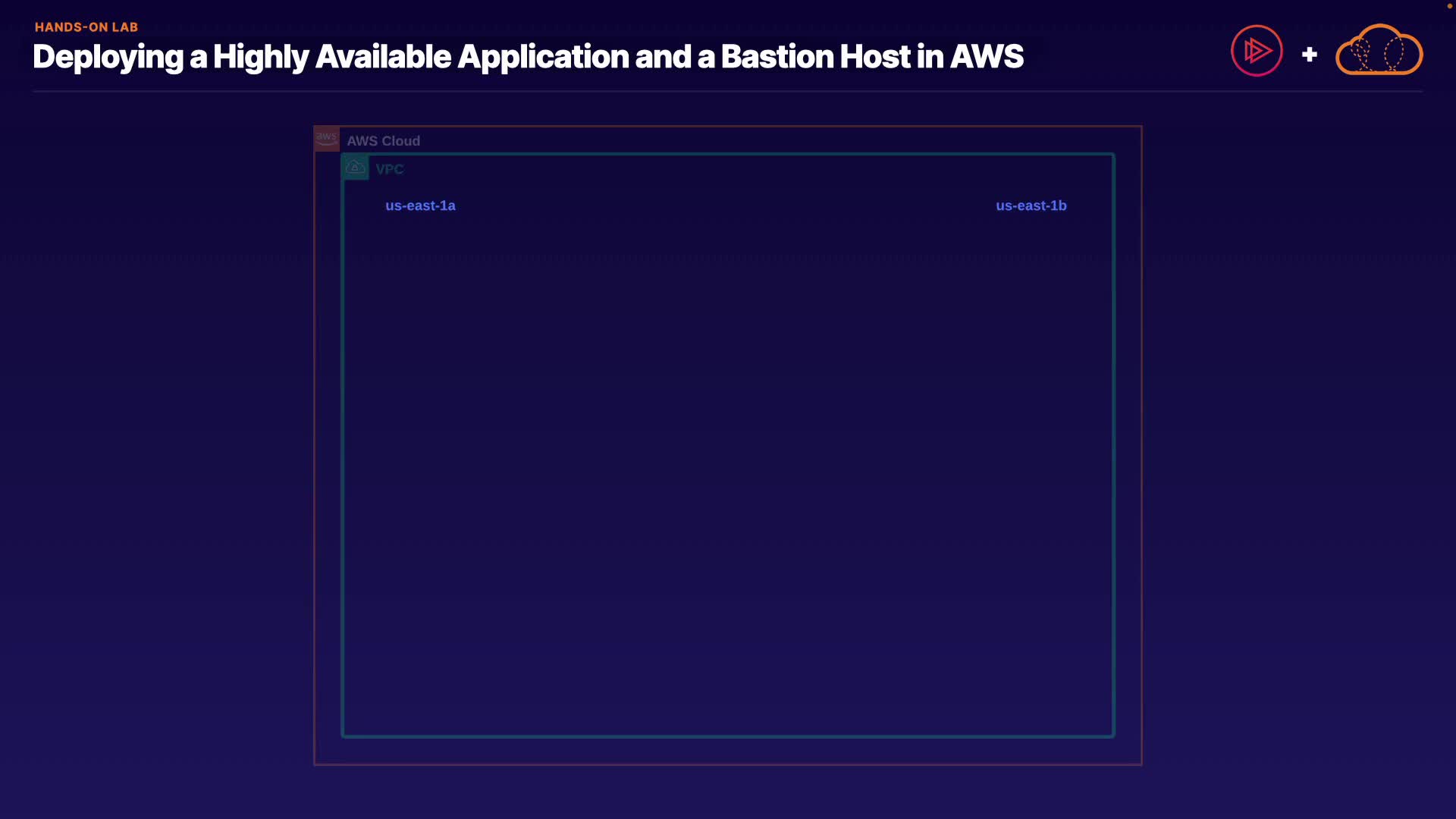Click the Pluralsight play logo icon
1456x819 pixels.
pyautogui.click(x=1257, y=51)
